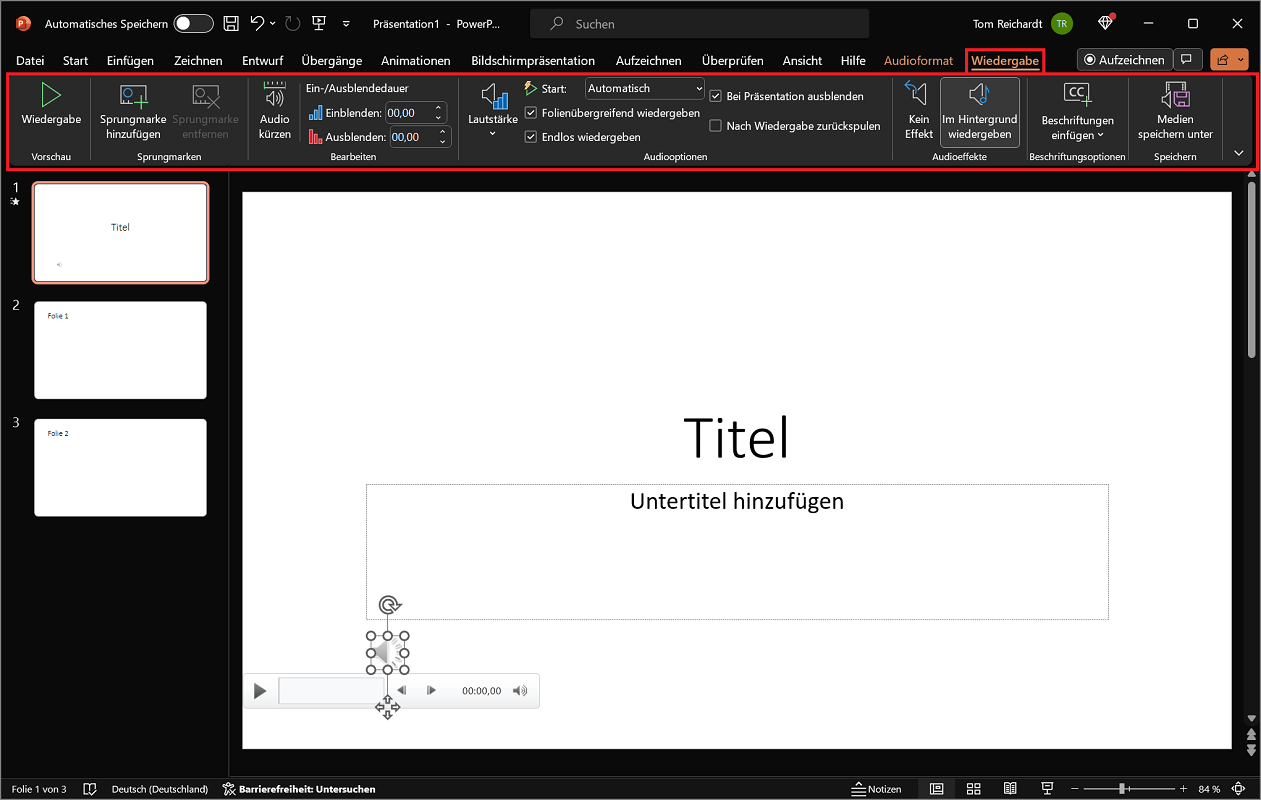1261x800 pixels.
Task: Fit slide to current window
Action: [1240, 789]
